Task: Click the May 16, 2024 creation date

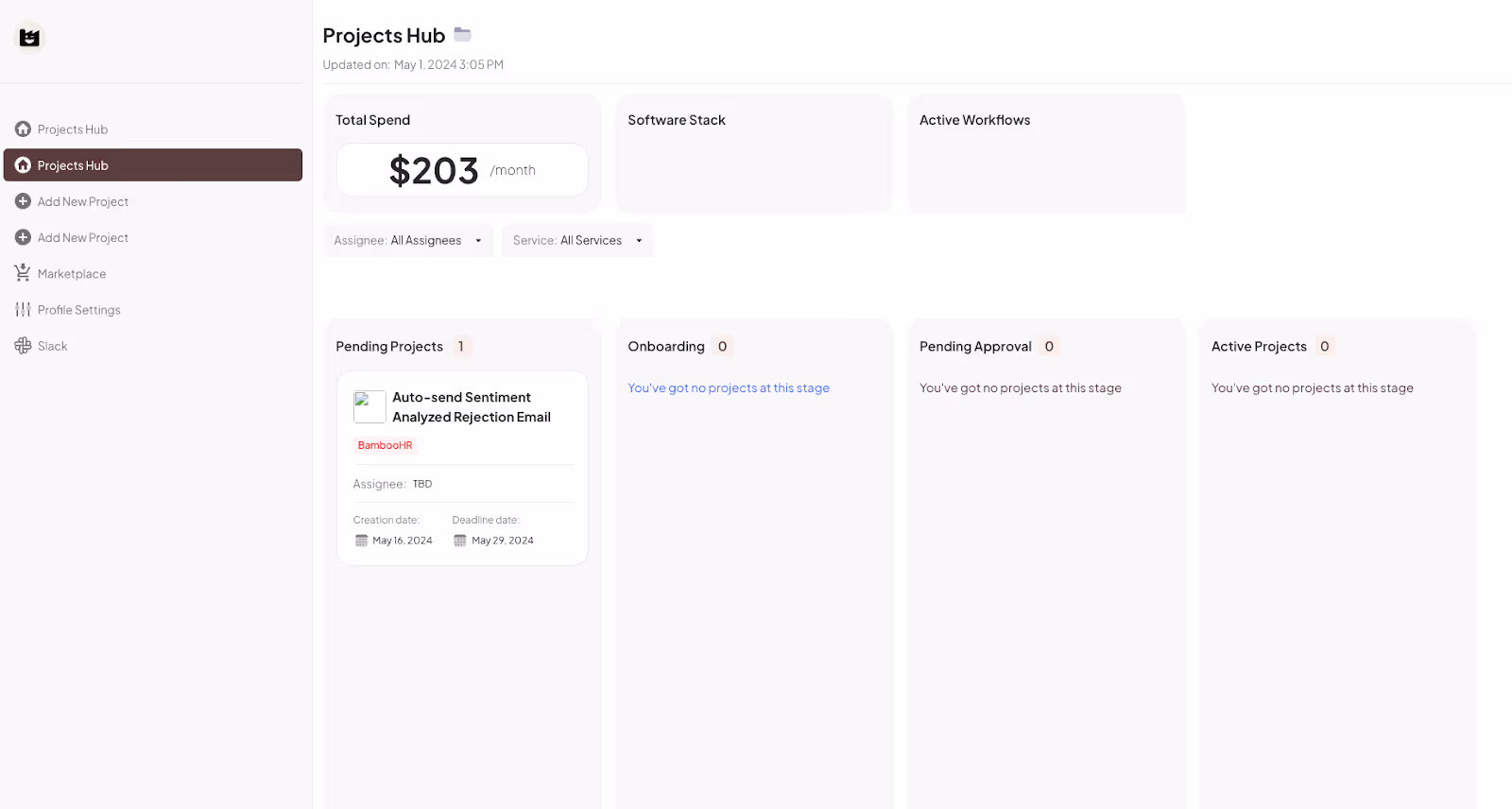Action: pyautogui.click(x=403, y=541)
